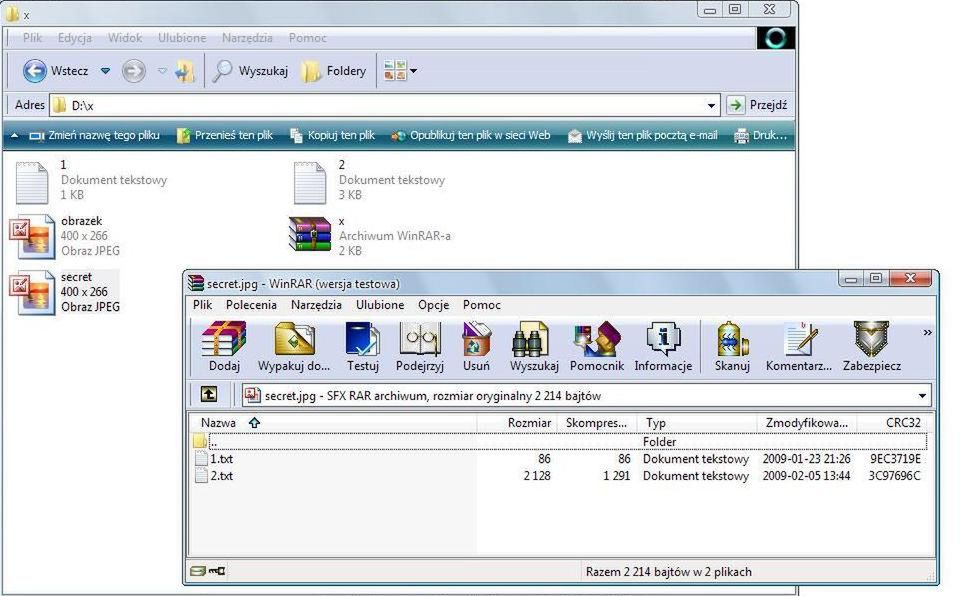
Task: Sort by the Skompres... column header
Action: (x=596, y=422)
